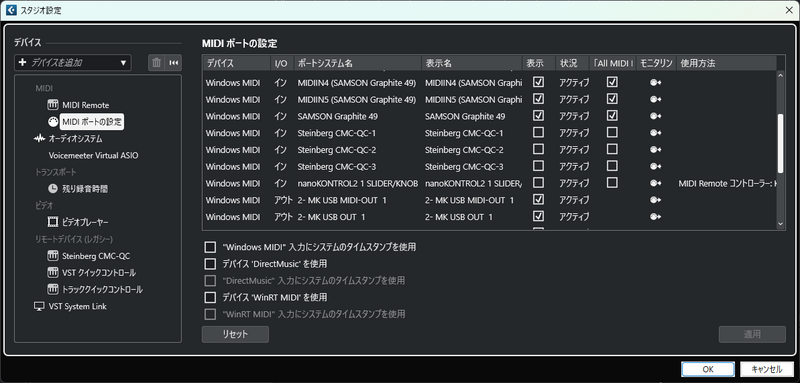800x383 pixels.
Task: Enable デバイス 'DirectMusic' を使用 checkbox
Action: [210, 264]
